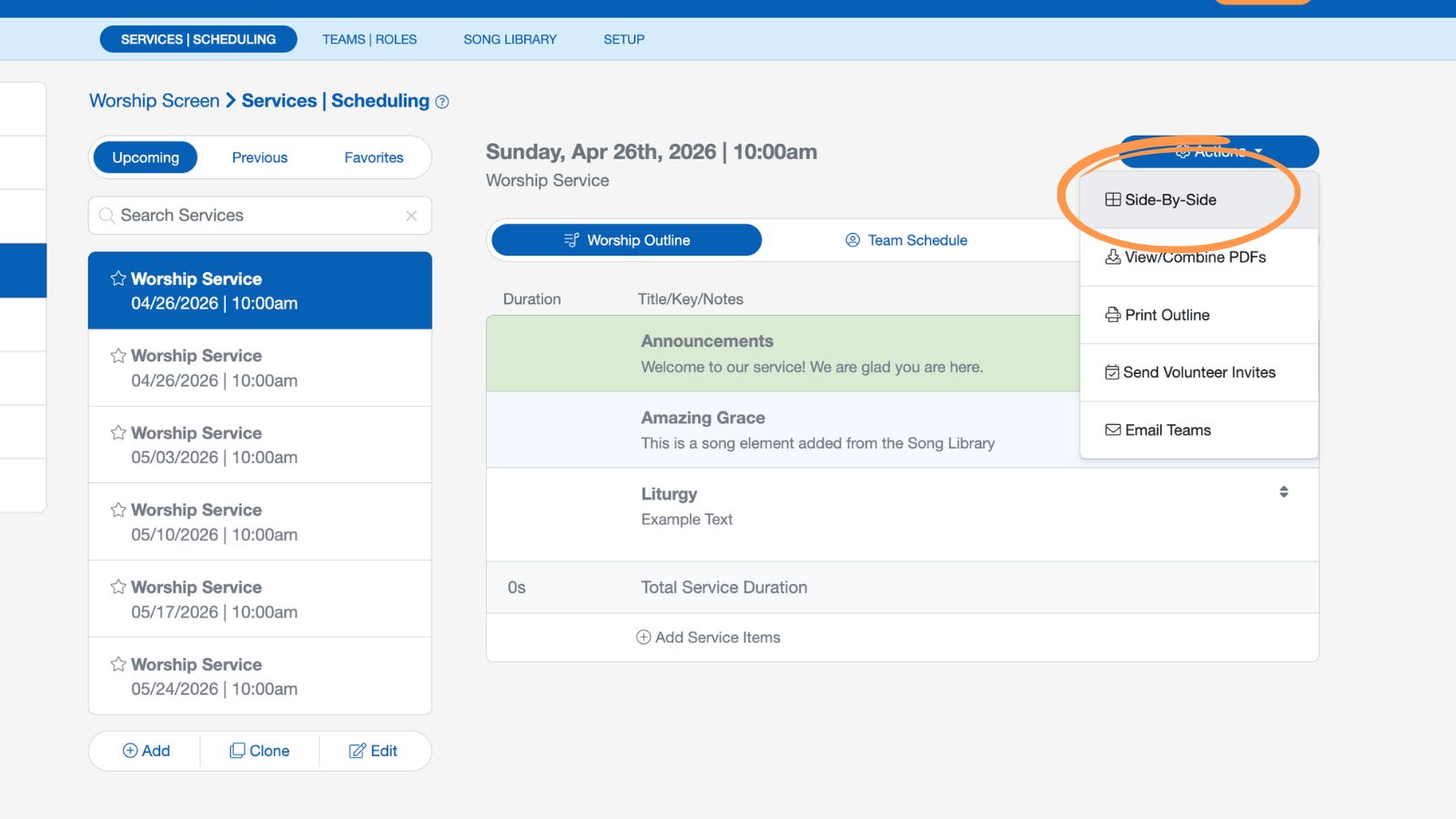Star the 05/24 Worship Service
Screen dimensions: 1456x819
click(x=116, y=664)
